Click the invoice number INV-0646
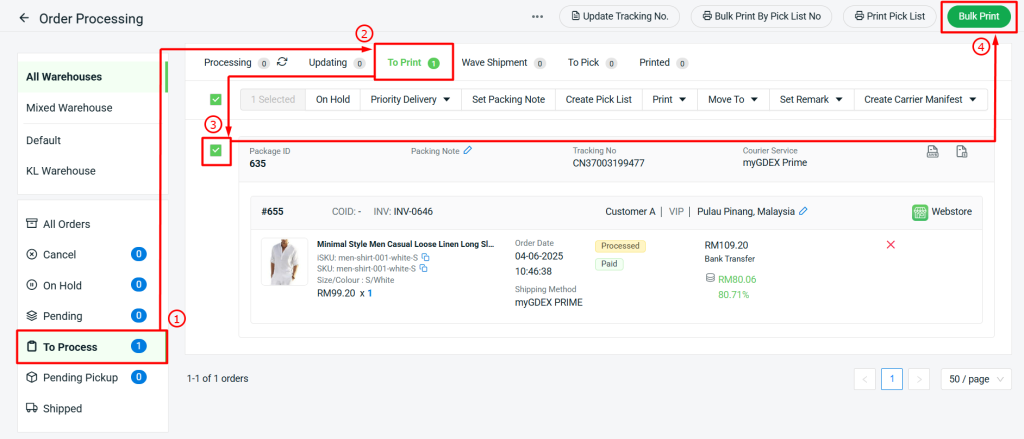The width and height of the screenshot is (1024, 439). 413,212
